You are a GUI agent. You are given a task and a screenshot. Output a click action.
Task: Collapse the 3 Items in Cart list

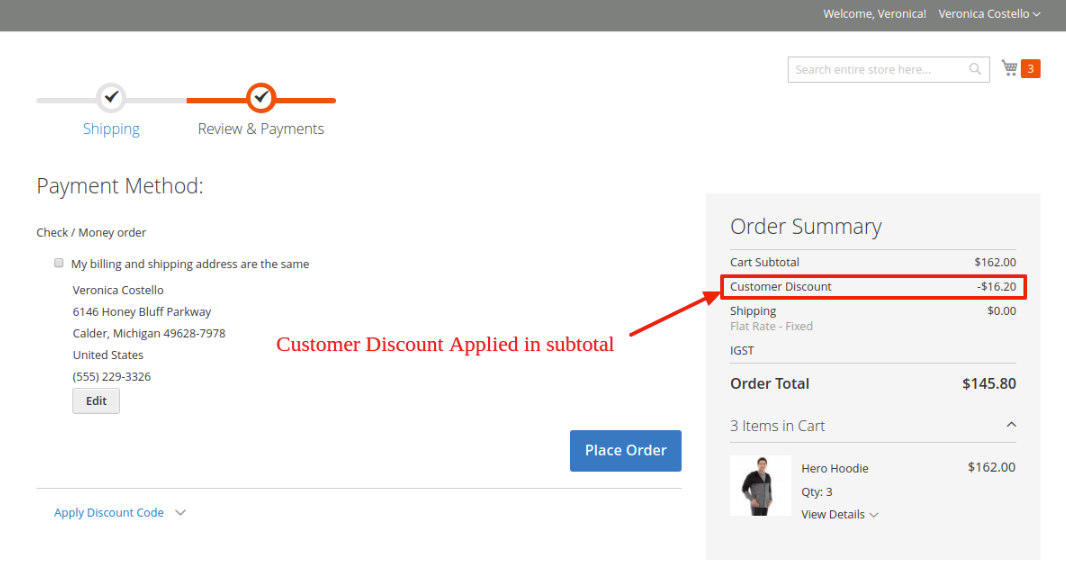point(1011,425)
